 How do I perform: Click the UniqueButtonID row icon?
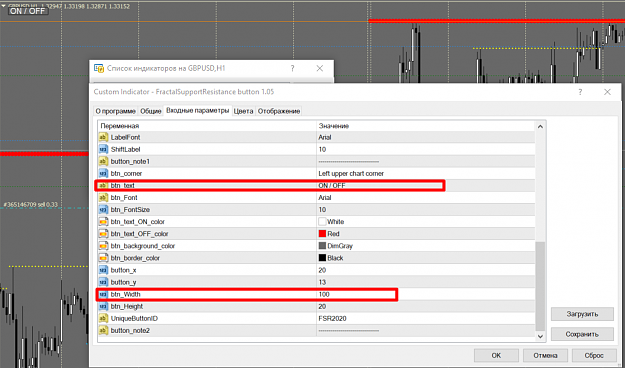pyautogui.click(x=103, y=318)
